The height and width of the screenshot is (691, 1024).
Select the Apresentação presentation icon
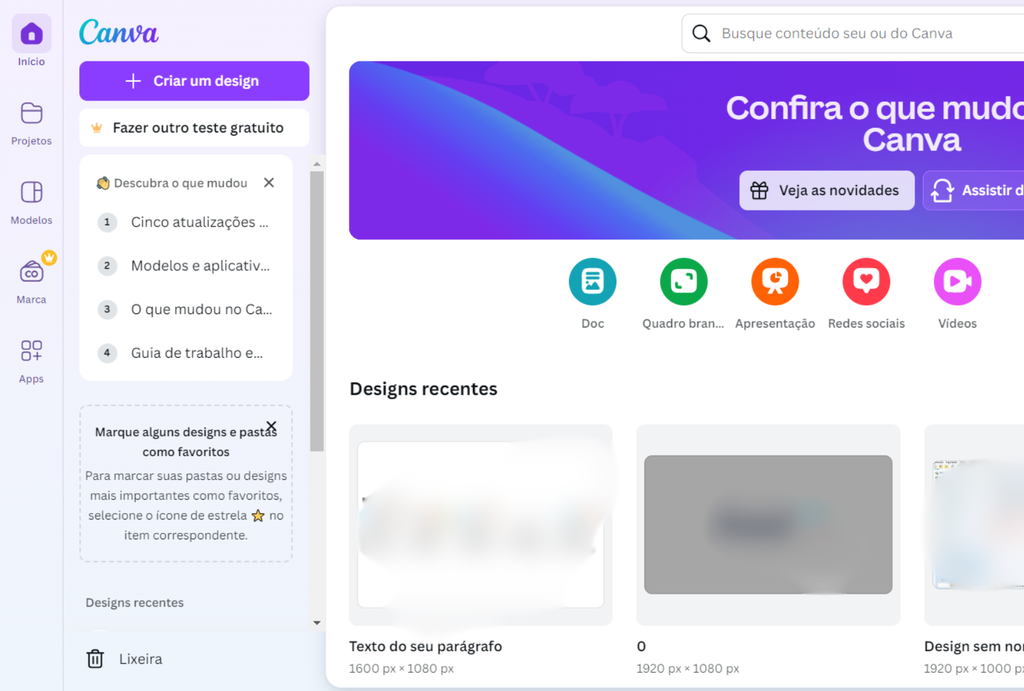[775, 281]
